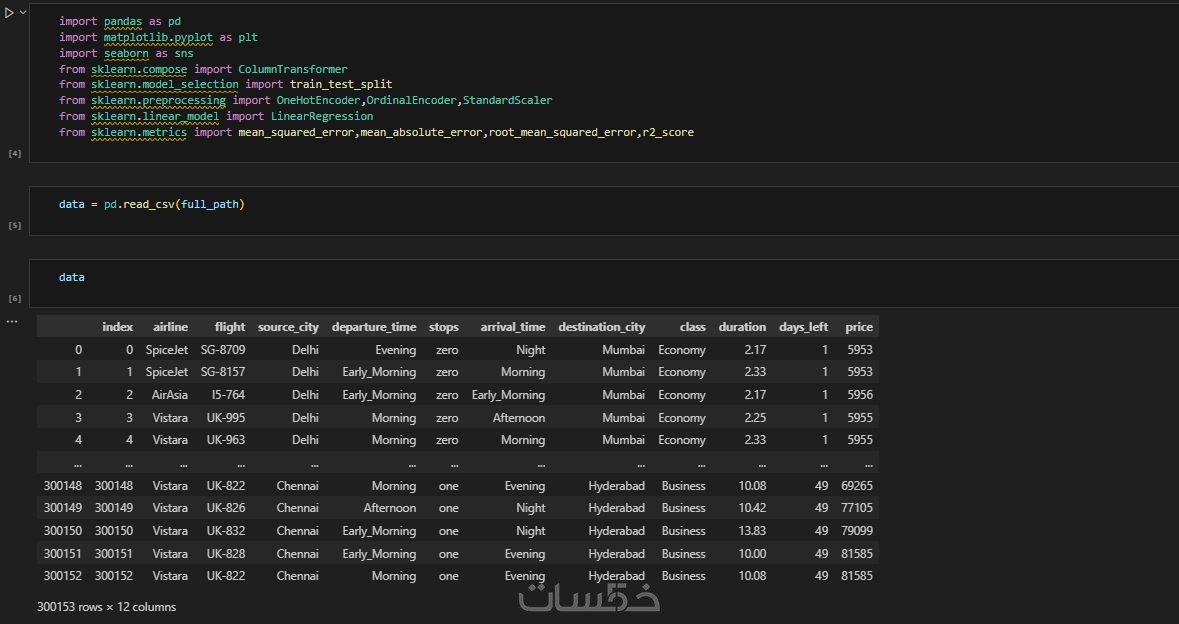Select the 'days_left' column header

(804, 327)
